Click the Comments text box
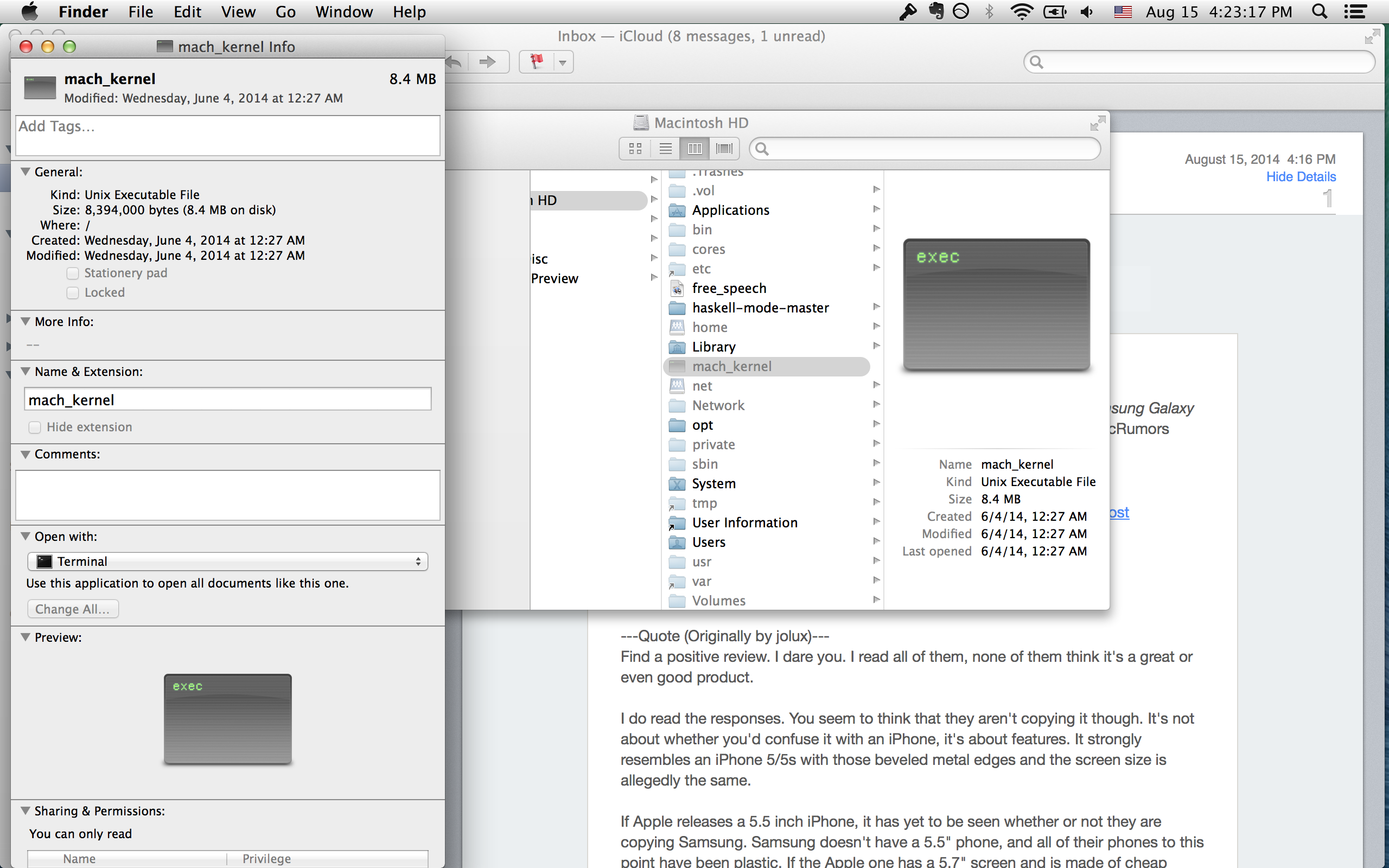 228,495
